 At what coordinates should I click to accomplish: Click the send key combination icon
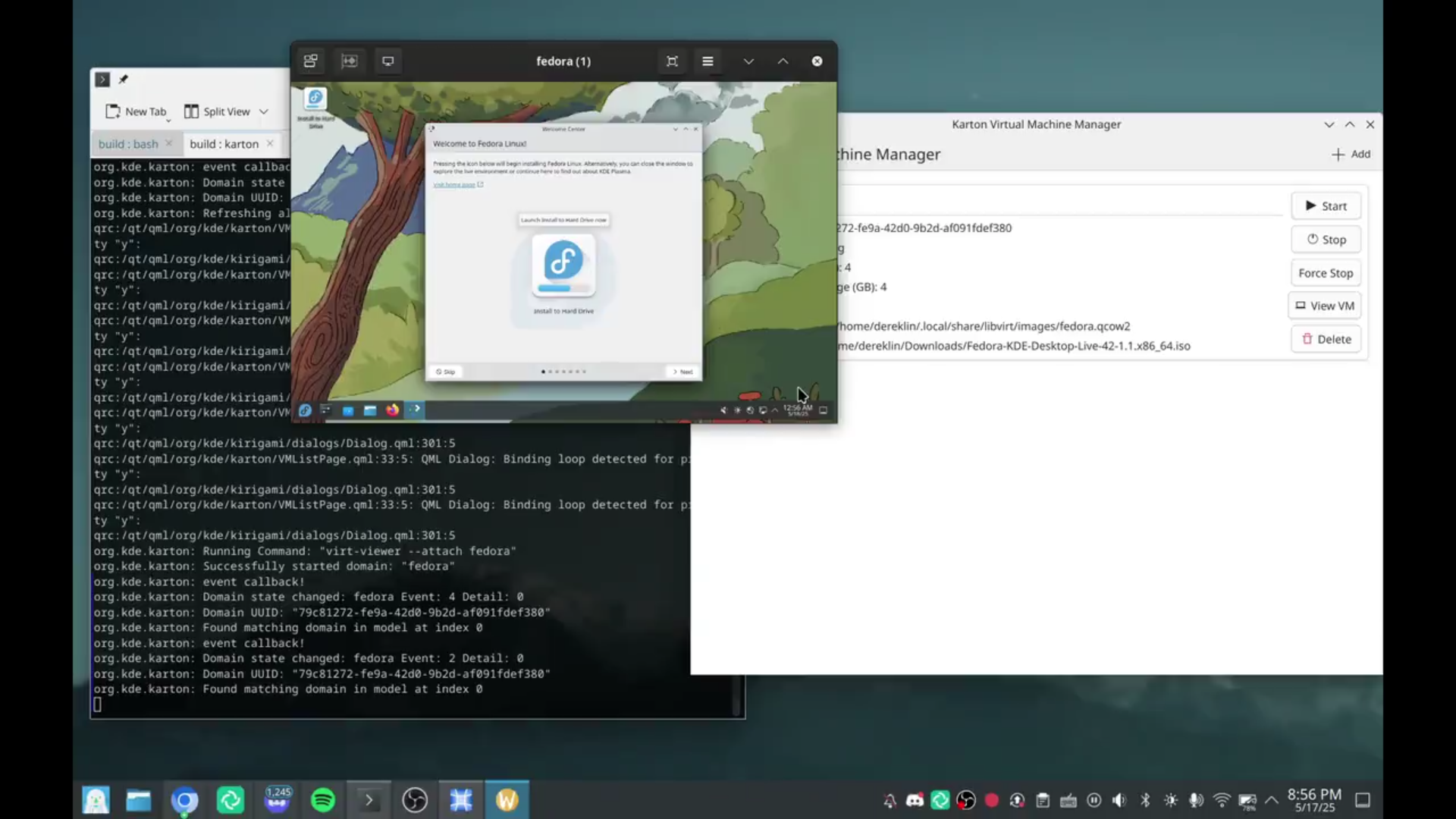[x=349, y=61]
